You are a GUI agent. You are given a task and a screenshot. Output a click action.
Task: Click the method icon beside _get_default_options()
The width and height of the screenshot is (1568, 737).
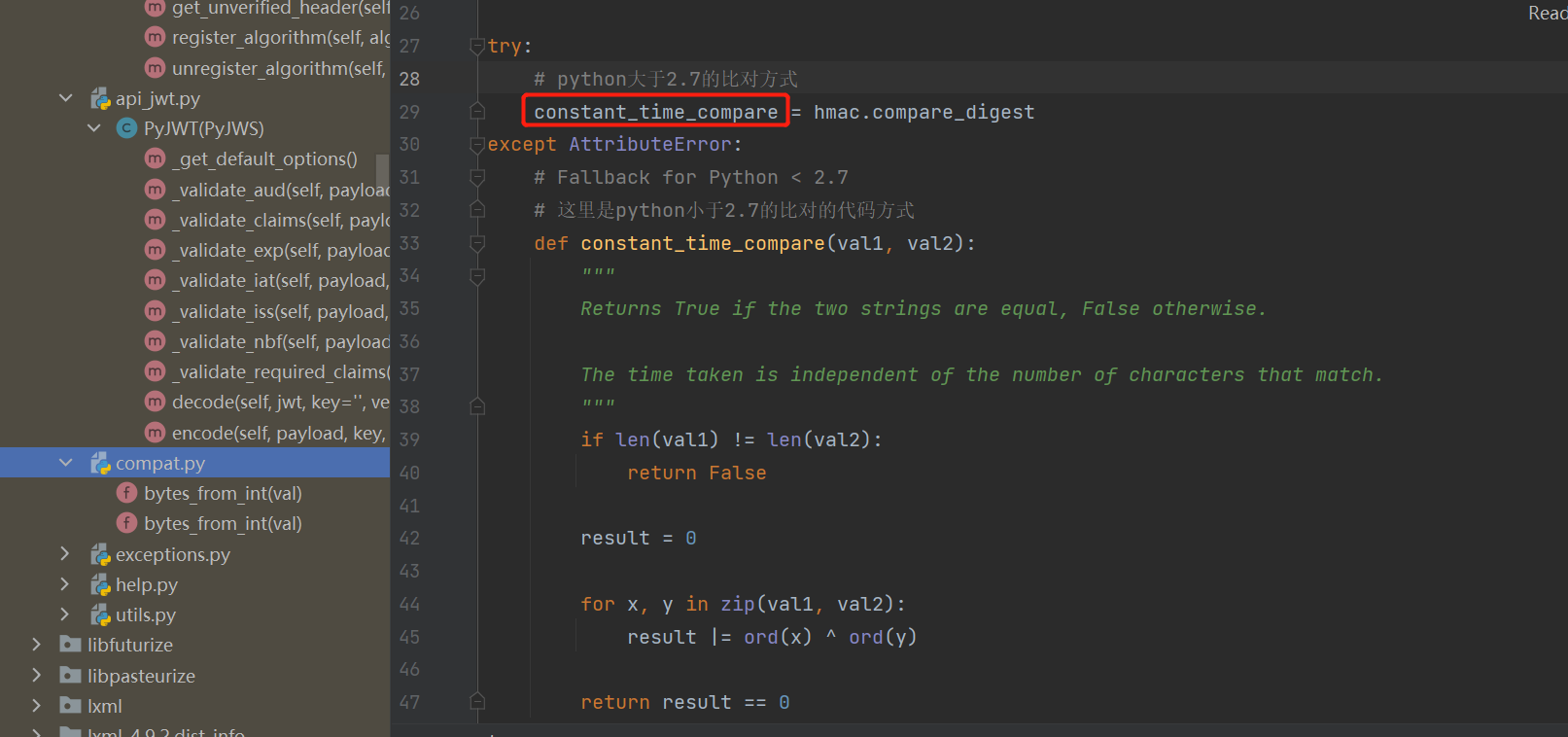155,158
